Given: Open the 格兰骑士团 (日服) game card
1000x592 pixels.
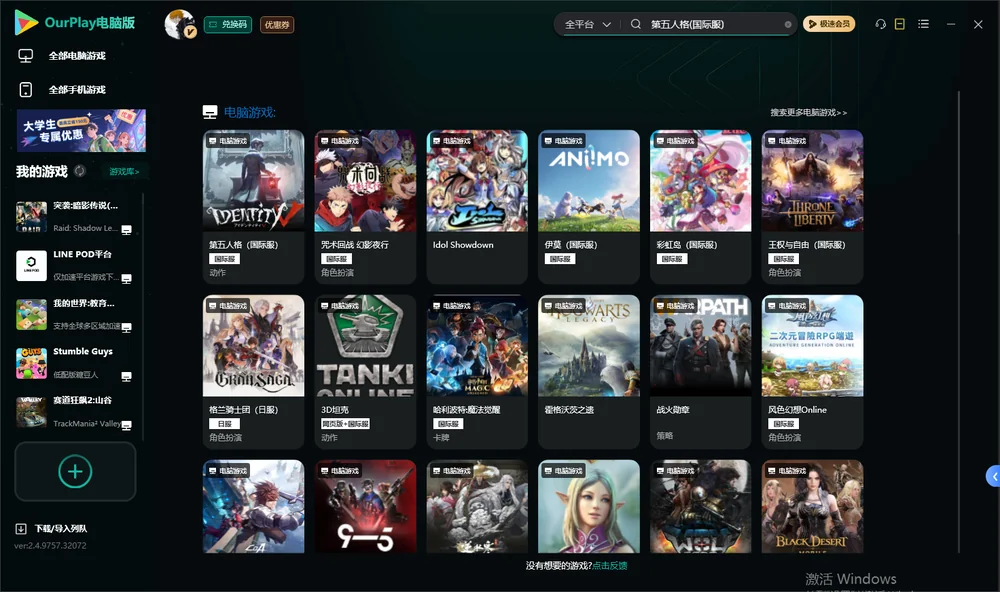Looking at the screenshot, I should (253, 372).
